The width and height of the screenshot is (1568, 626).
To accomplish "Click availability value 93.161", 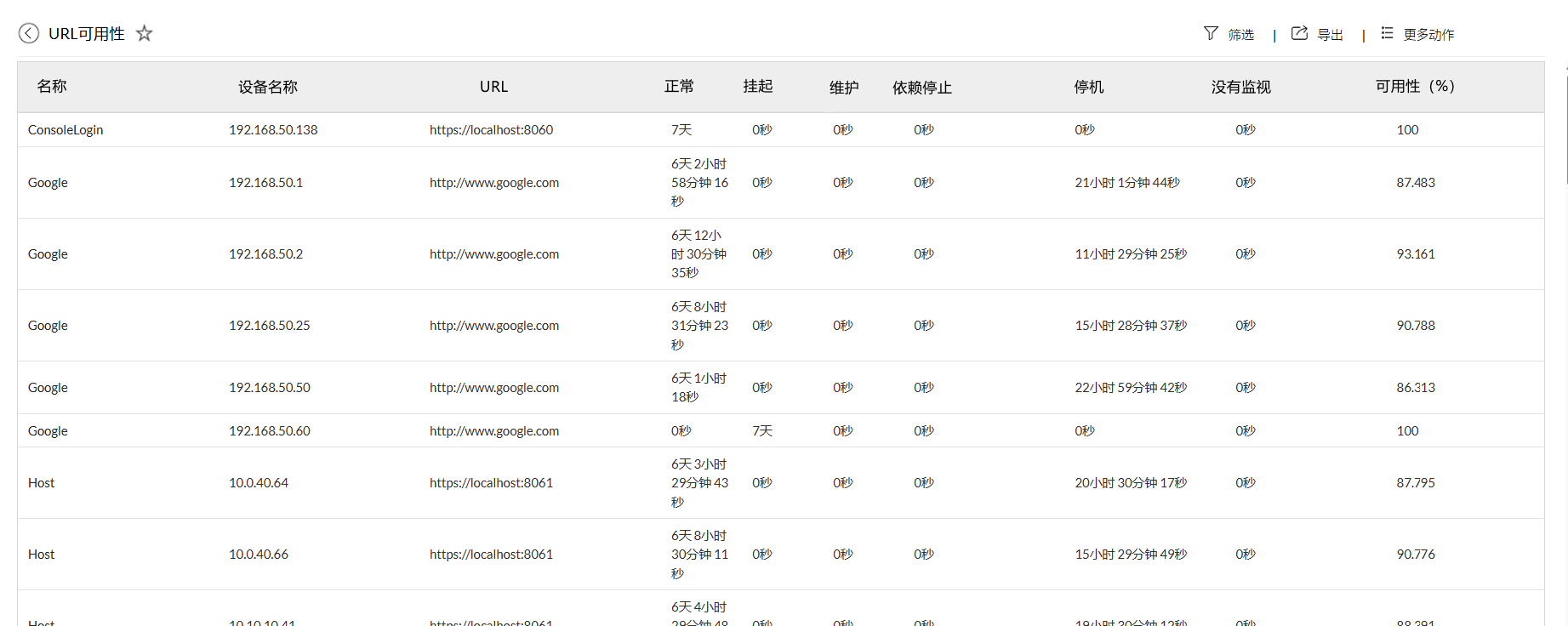I will pyautogui.click(x=1416, y=253).
